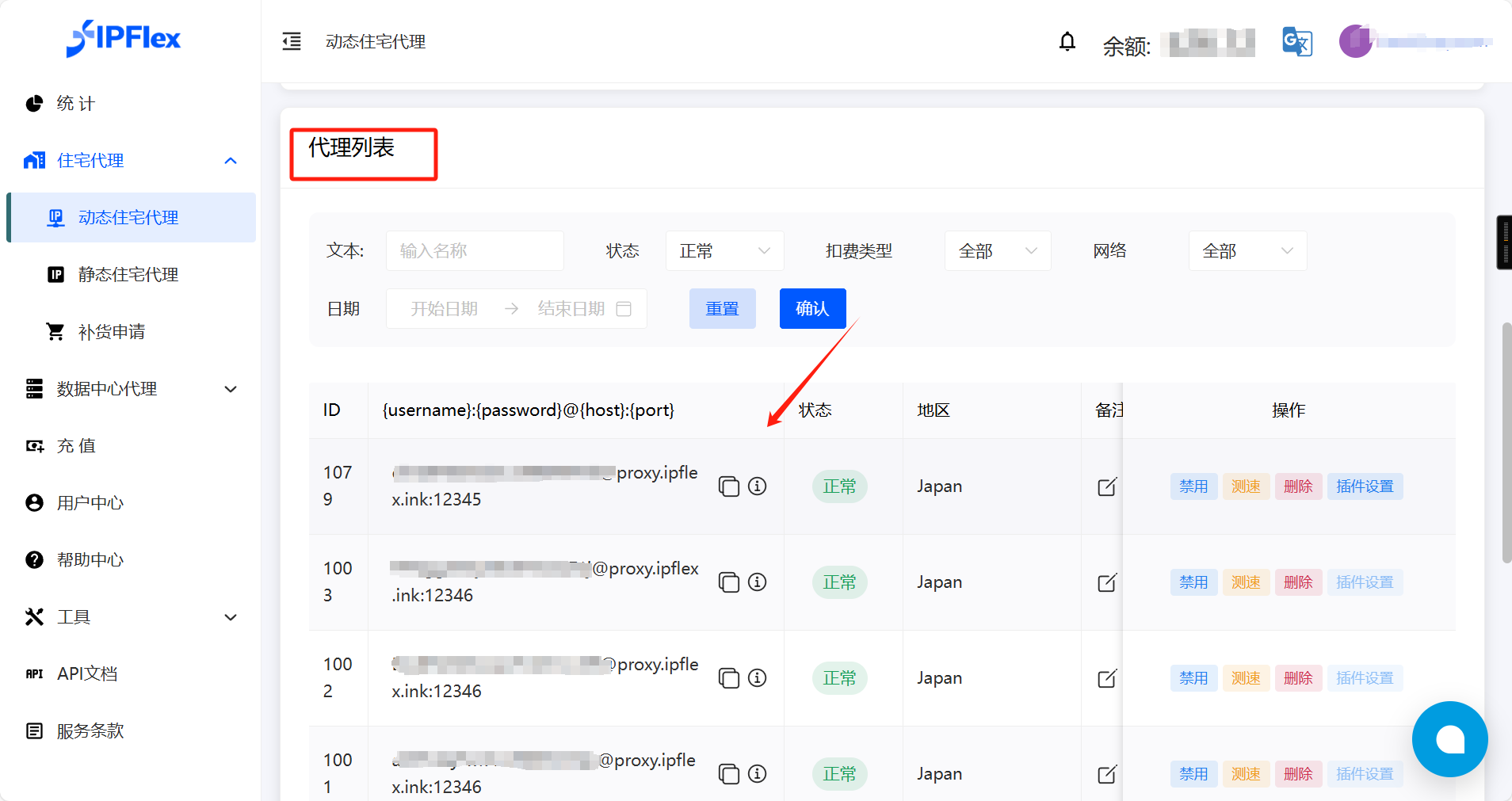Go to 充值 in the sidebar

tap(76, 446)
